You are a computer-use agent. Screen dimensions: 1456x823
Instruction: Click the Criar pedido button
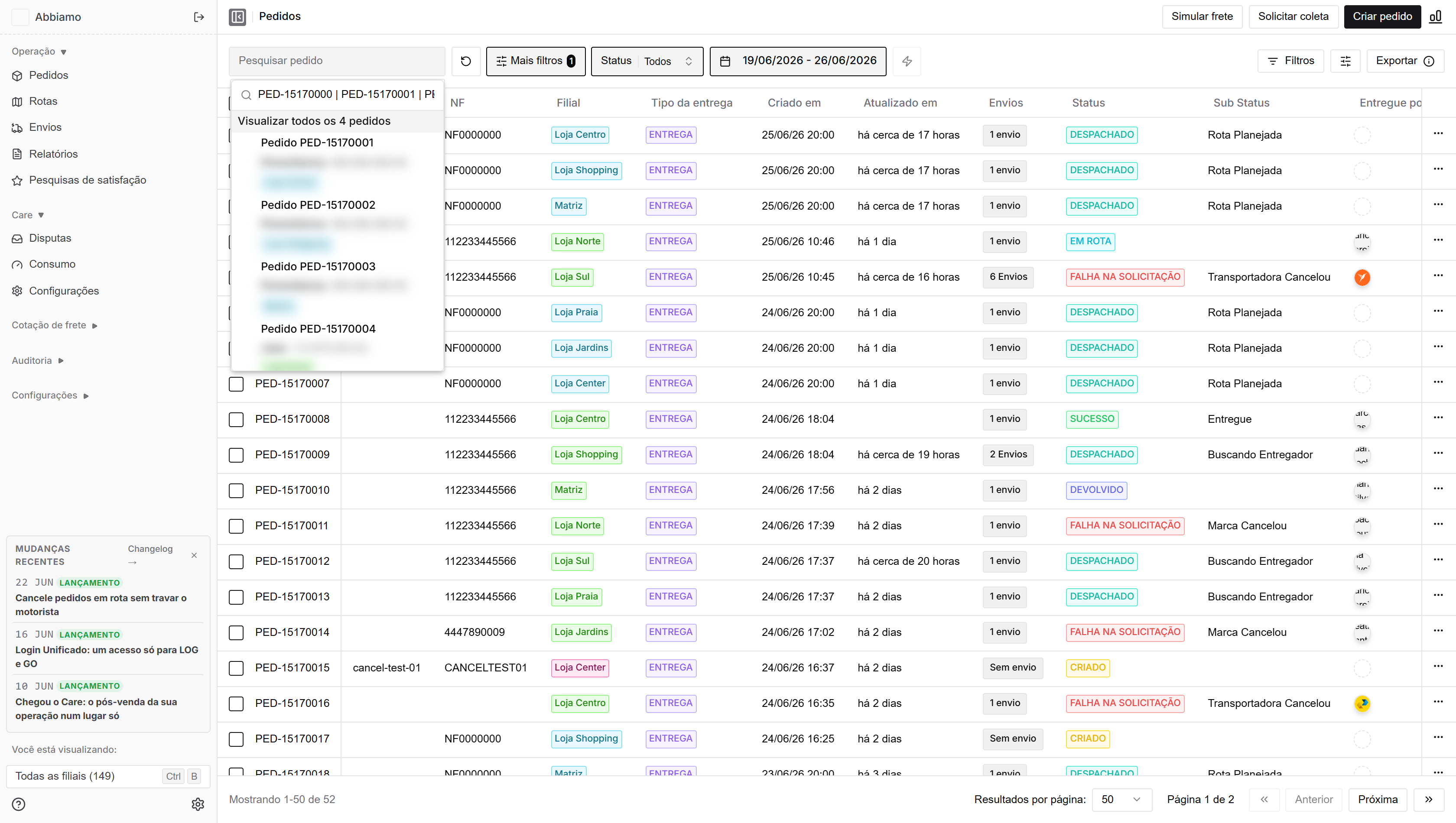click(1382, 16)
